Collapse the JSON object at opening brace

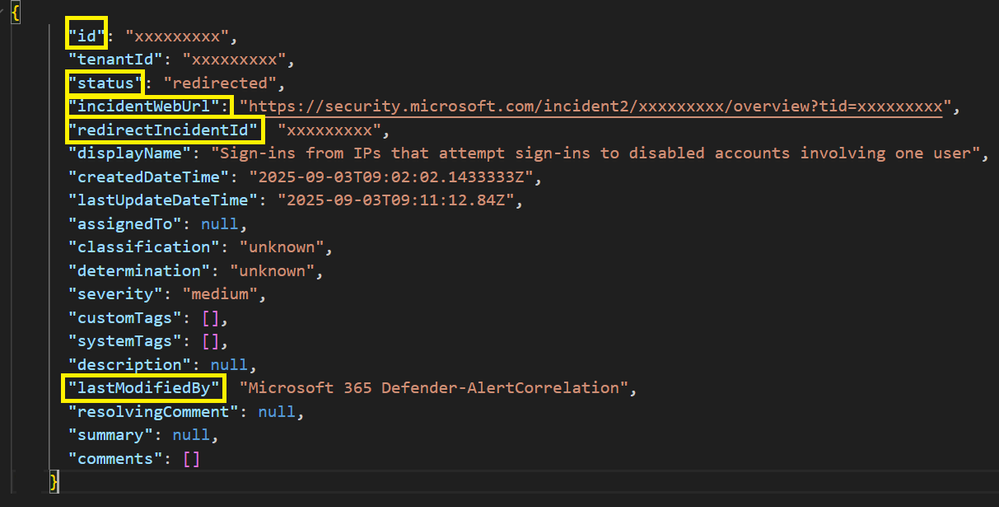[x=15, y=13]
